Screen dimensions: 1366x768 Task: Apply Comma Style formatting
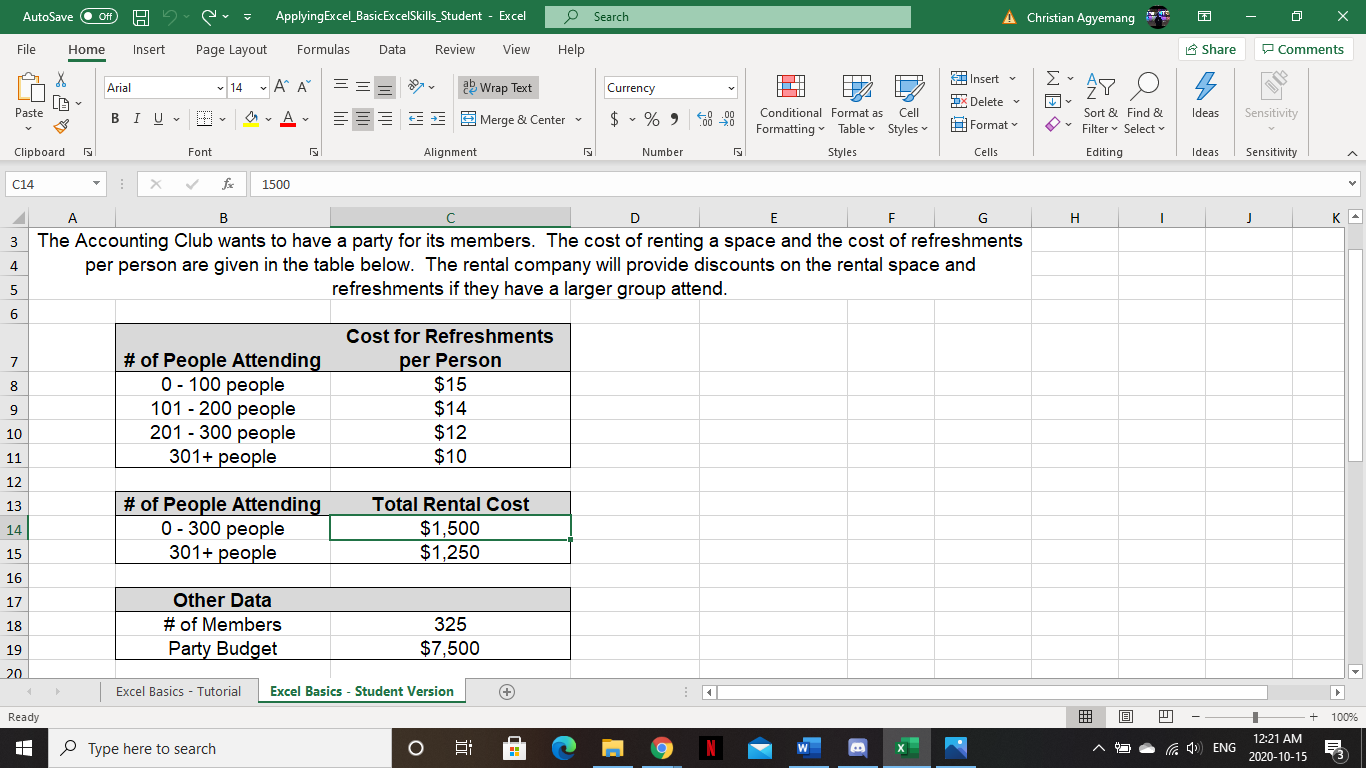675,119
